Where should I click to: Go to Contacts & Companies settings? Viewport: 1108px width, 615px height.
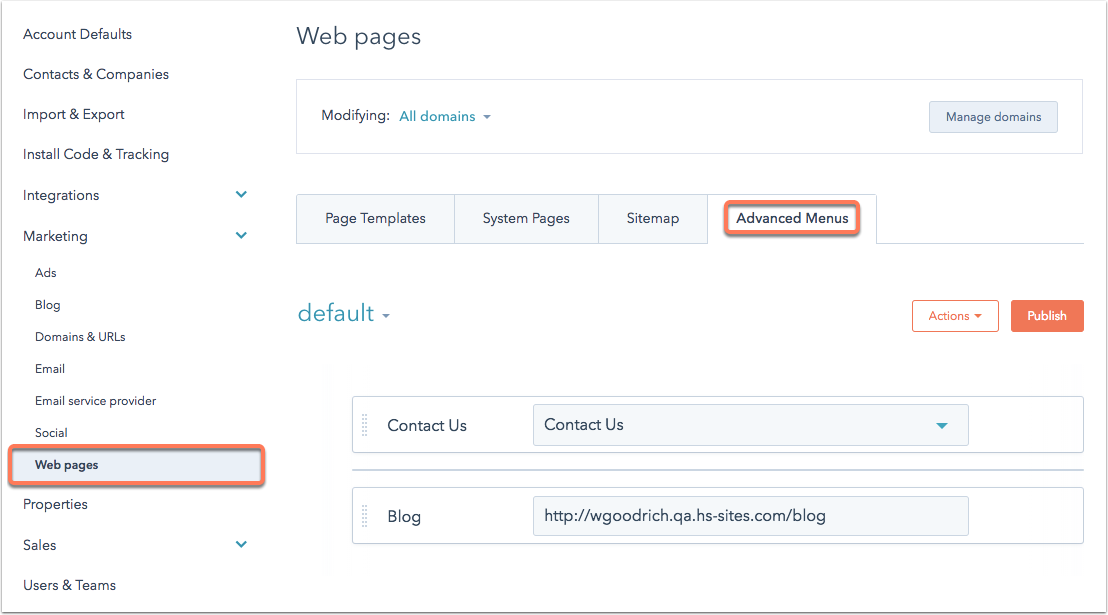pyautogui.click(x=96, y=74)
